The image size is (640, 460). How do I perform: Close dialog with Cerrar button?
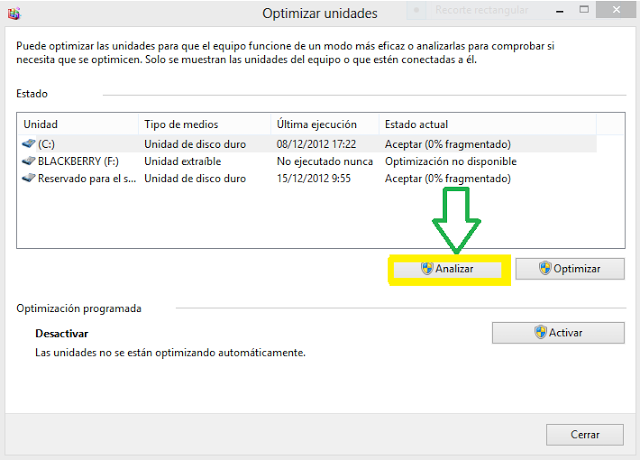coord(584,435)
